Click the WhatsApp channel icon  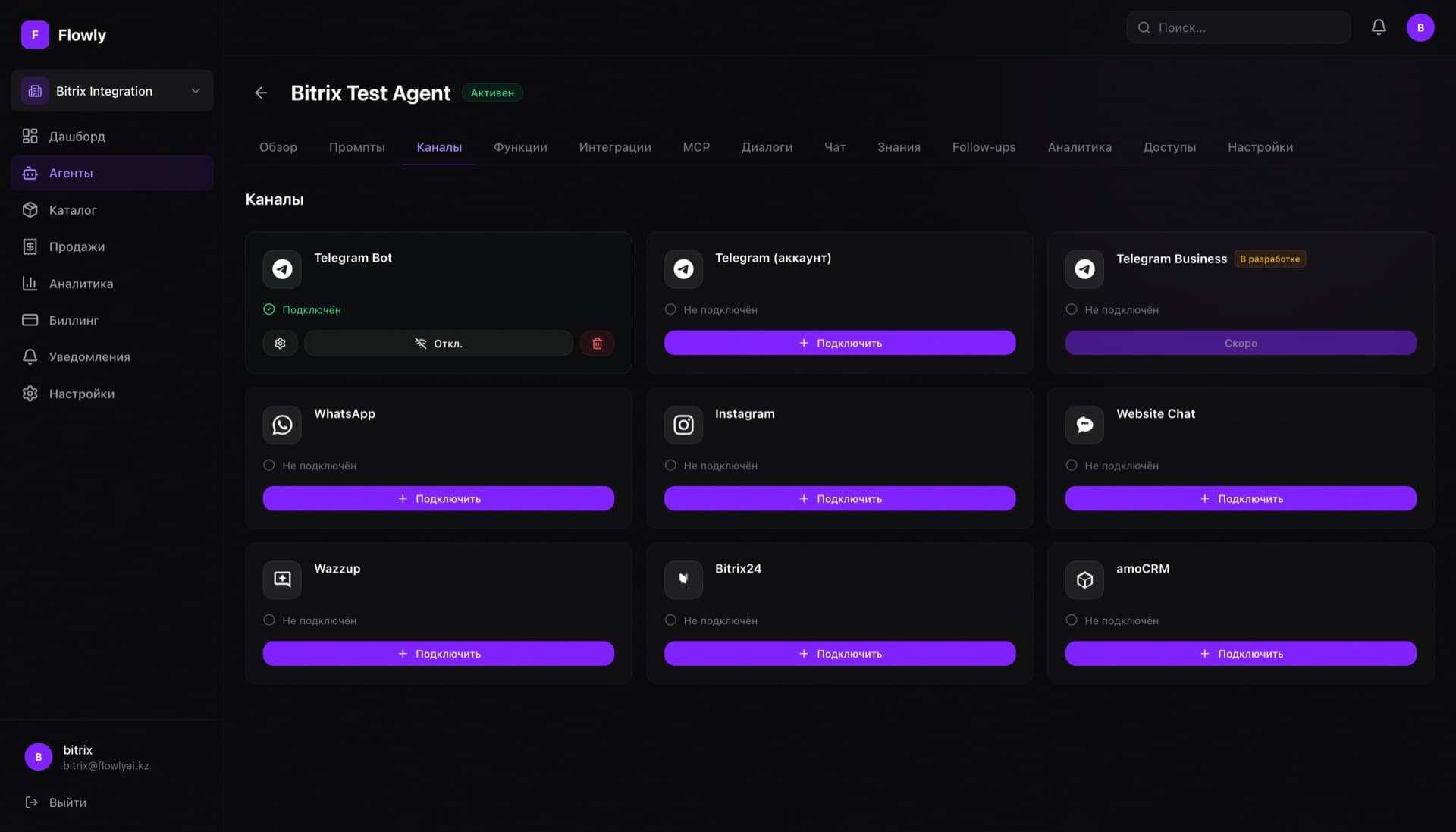(282, 425)
